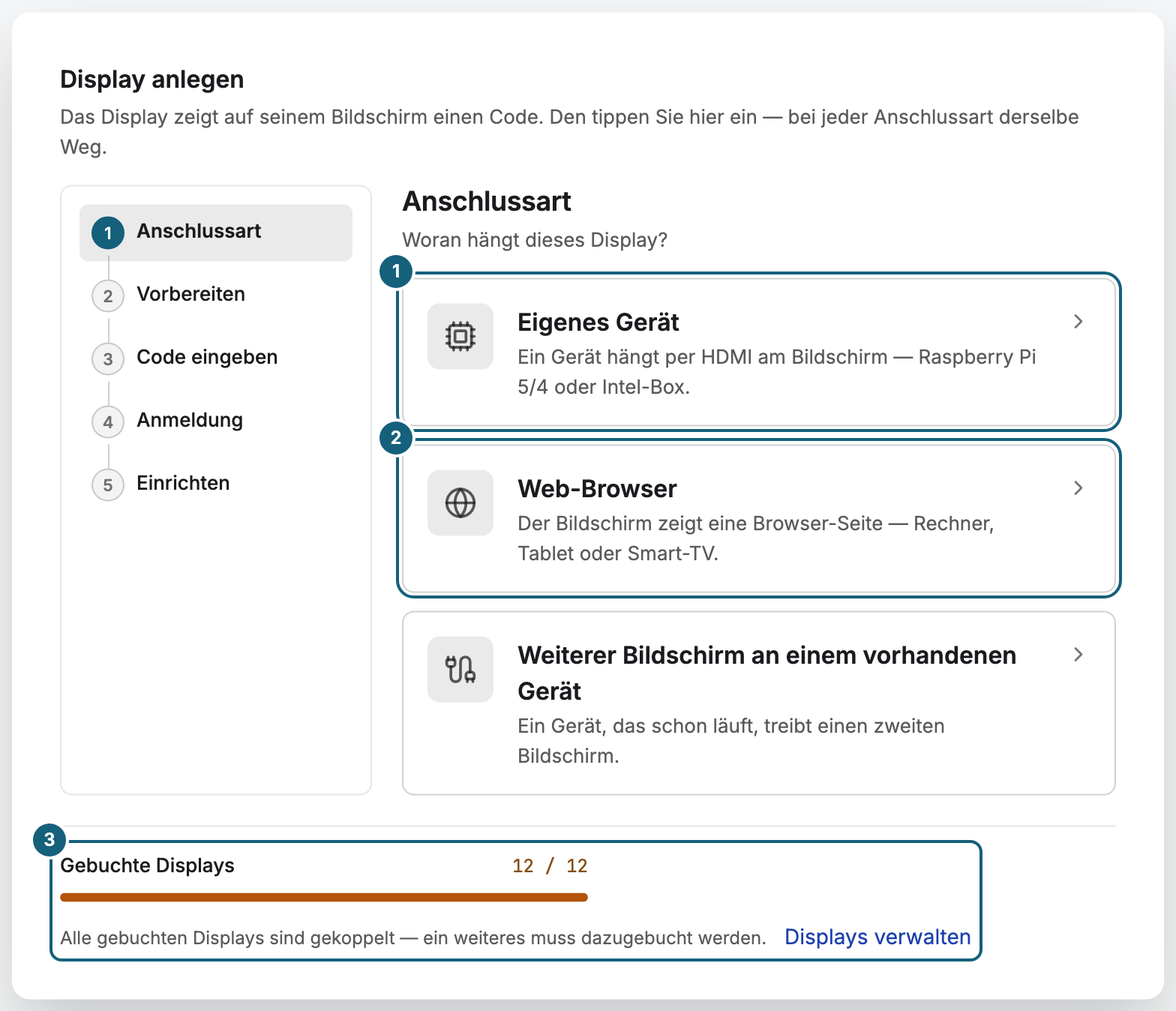
Task: Select the Anschlussart step in the sidebar
Action: pos(216,232)
